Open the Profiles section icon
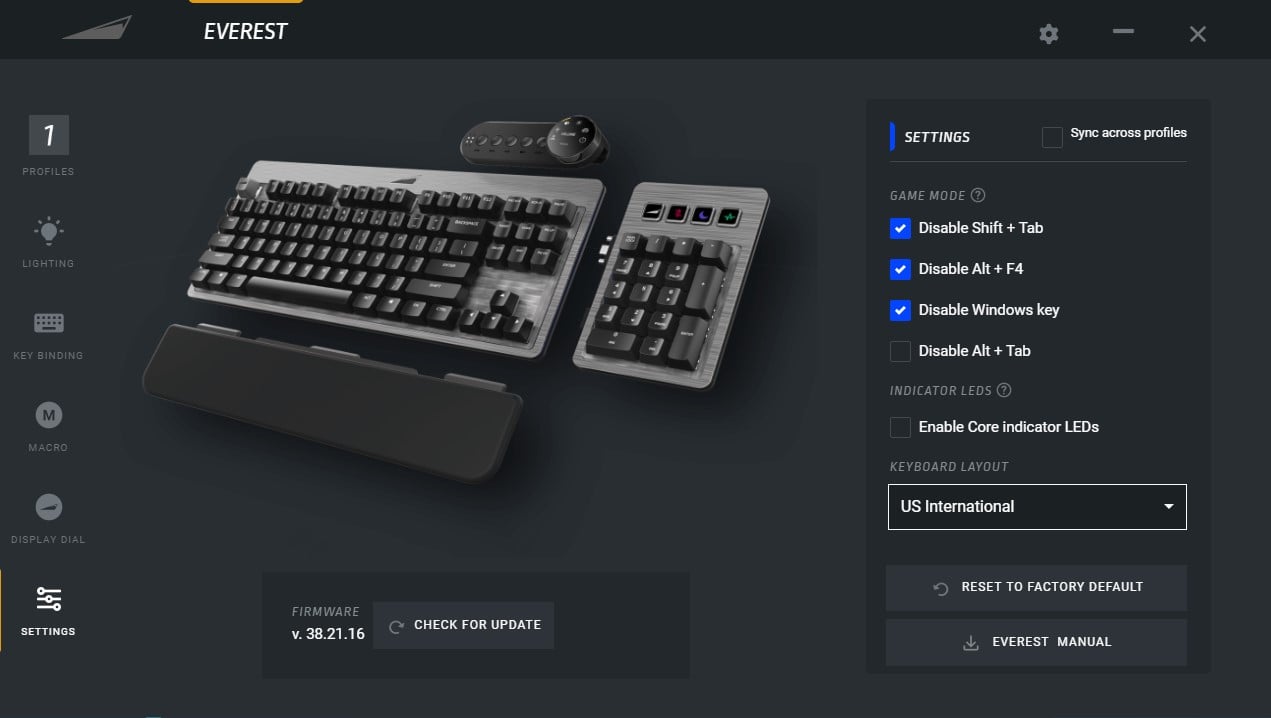 pyautogui.click(x=49, y=135)
